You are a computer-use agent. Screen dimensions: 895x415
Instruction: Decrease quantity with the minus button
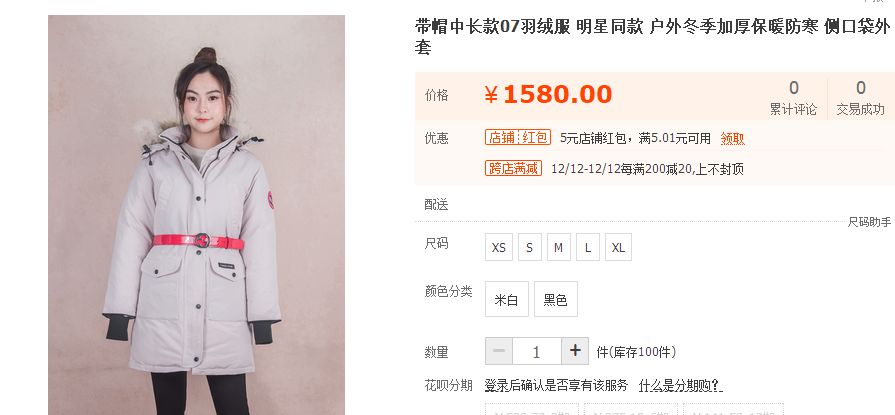point(499,351)
